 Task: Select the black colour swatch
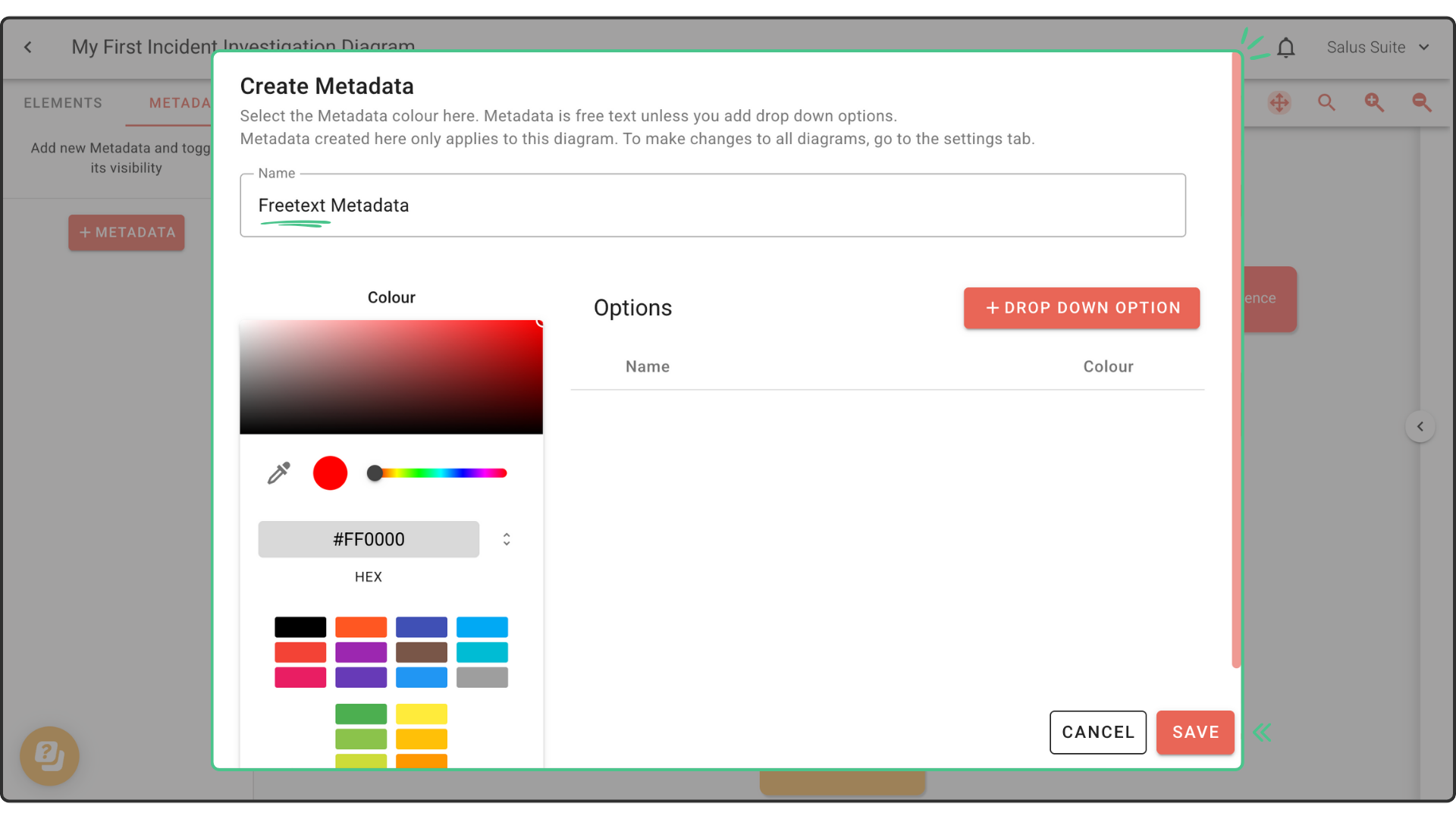300,627
